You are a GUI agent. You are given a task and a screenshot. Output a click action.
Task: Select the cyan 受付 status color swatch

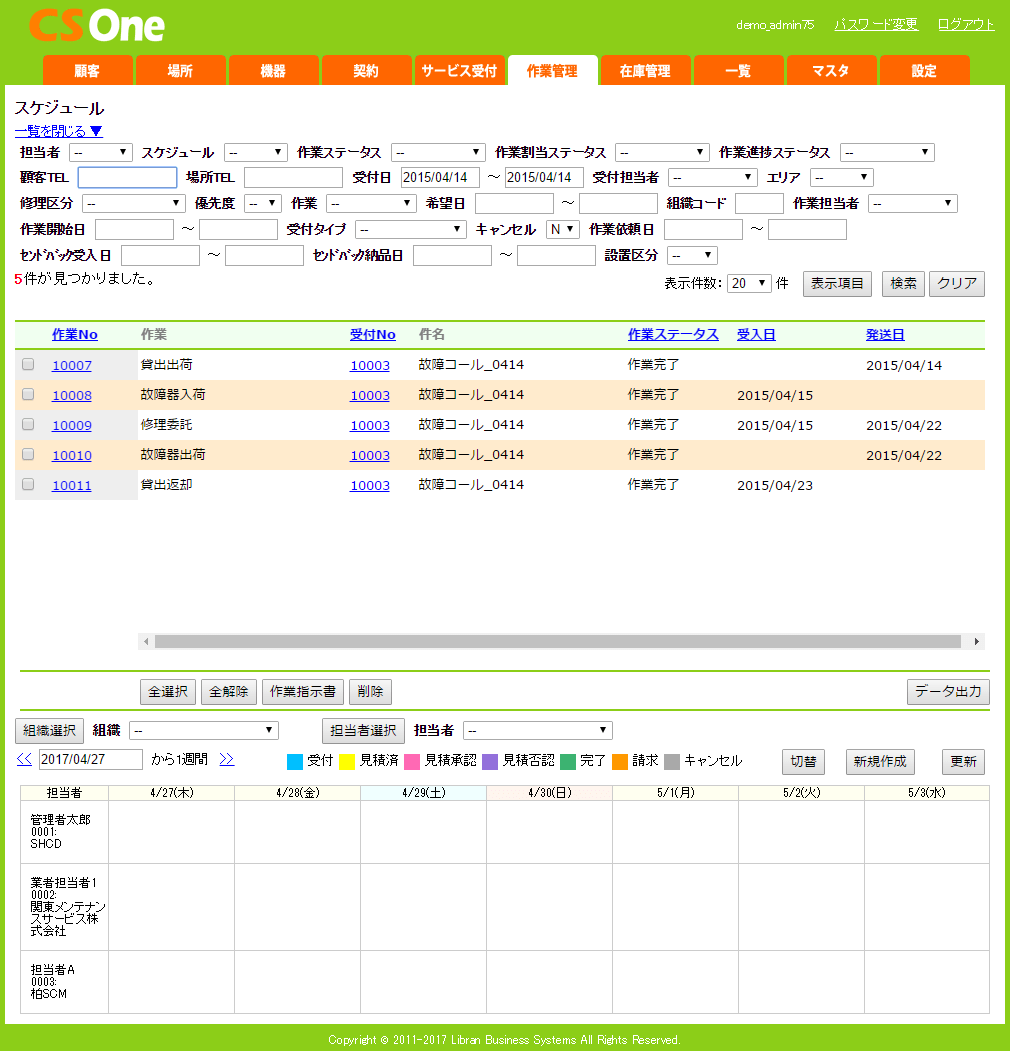pyautogui.click(x=293, y=759)
